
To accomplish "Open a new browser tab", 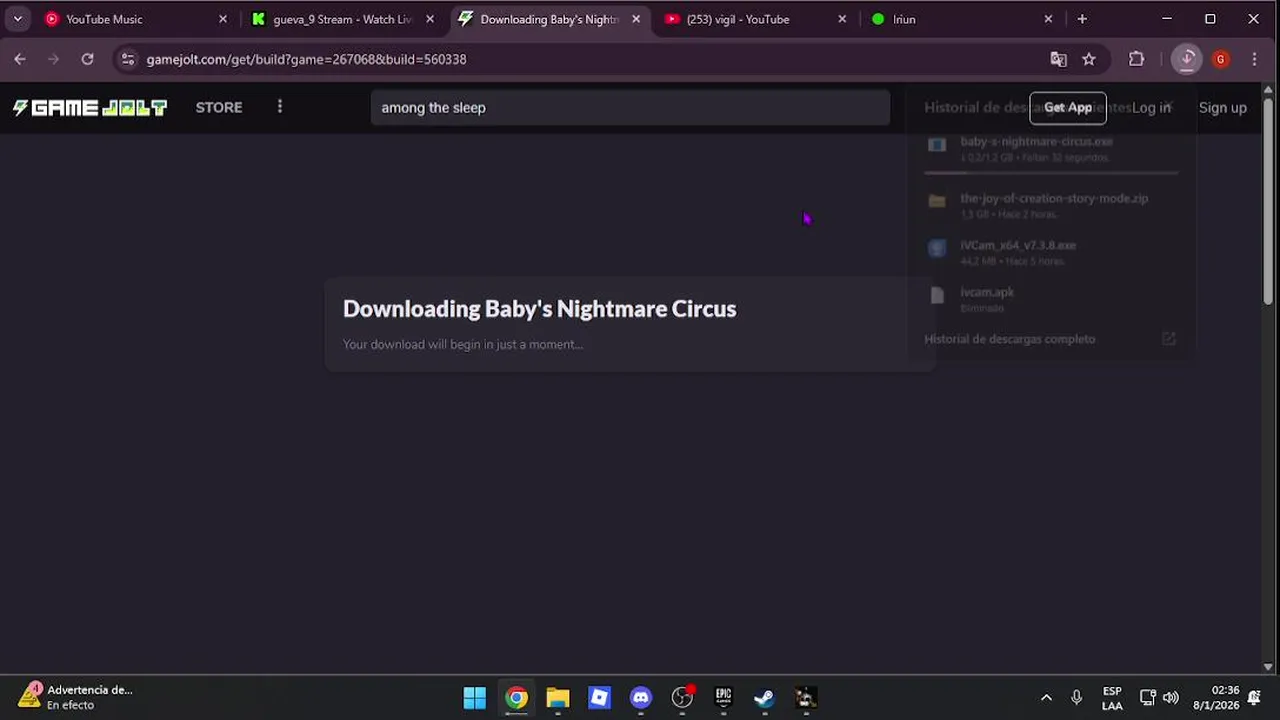I will click(x=1082, y=19).
